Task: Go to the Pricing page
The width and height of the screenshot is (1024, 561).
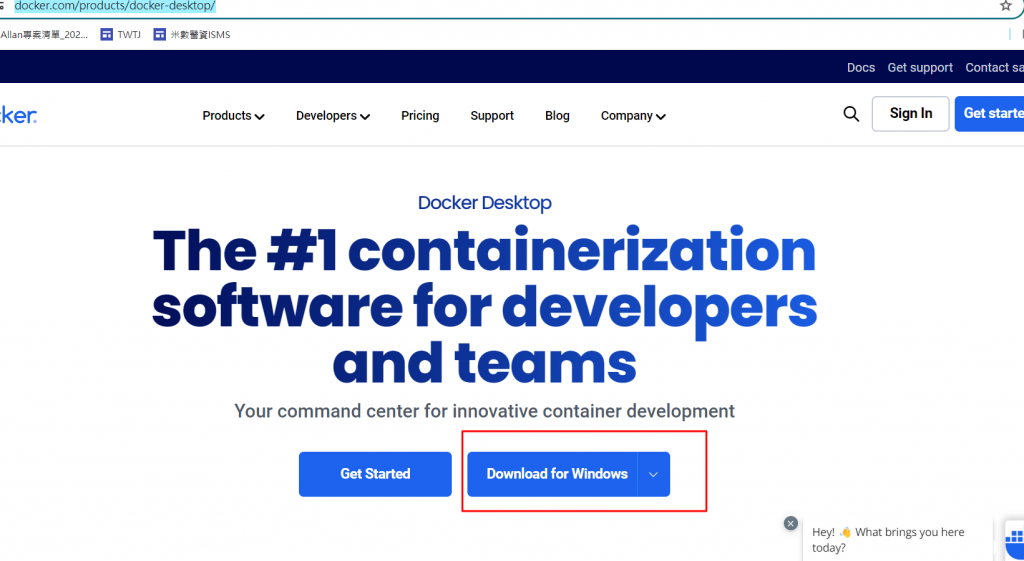Action: point(420,116)
